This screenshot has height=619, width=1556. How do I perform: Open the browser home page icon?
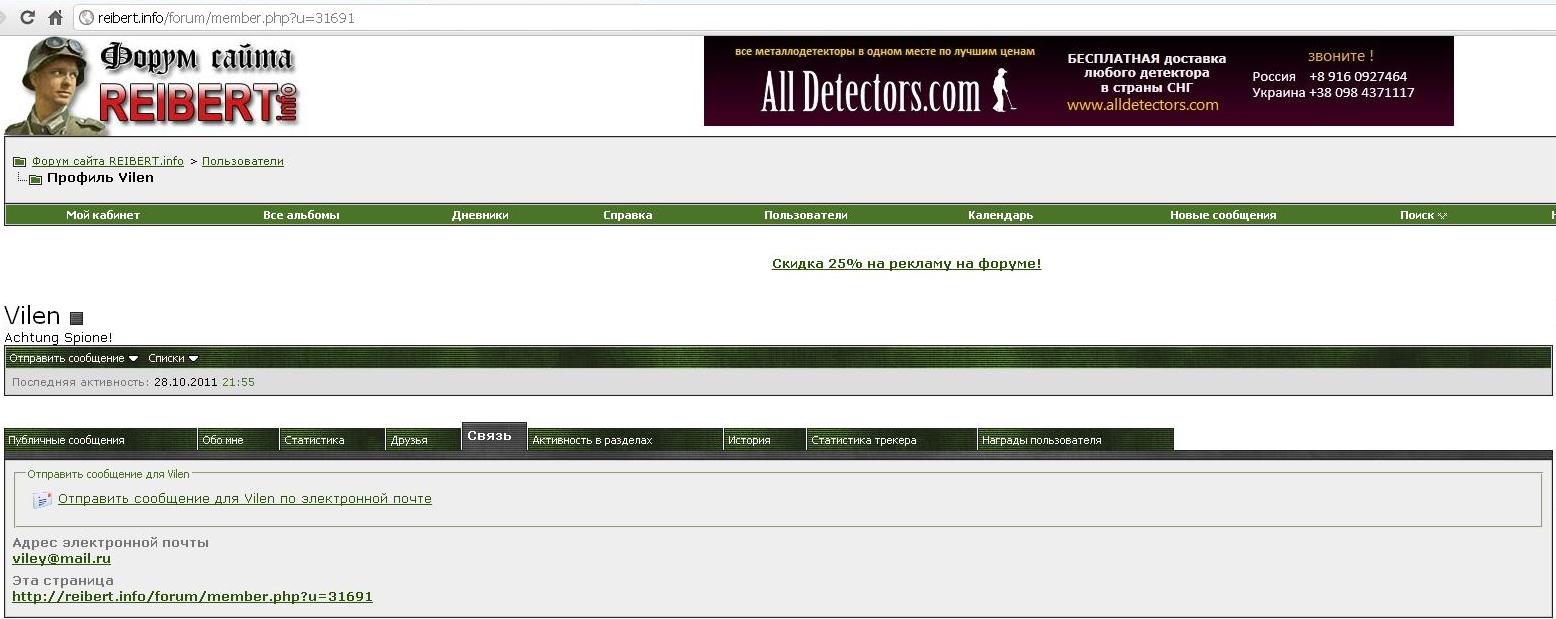[x=57, y=17]
